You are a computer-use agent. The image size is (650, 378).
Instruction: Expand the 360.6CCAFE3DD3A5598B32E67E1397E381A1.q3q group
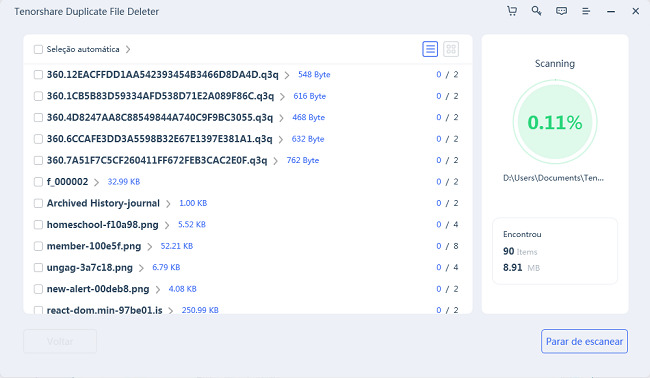pyautogui.click(x=281, y=139)
